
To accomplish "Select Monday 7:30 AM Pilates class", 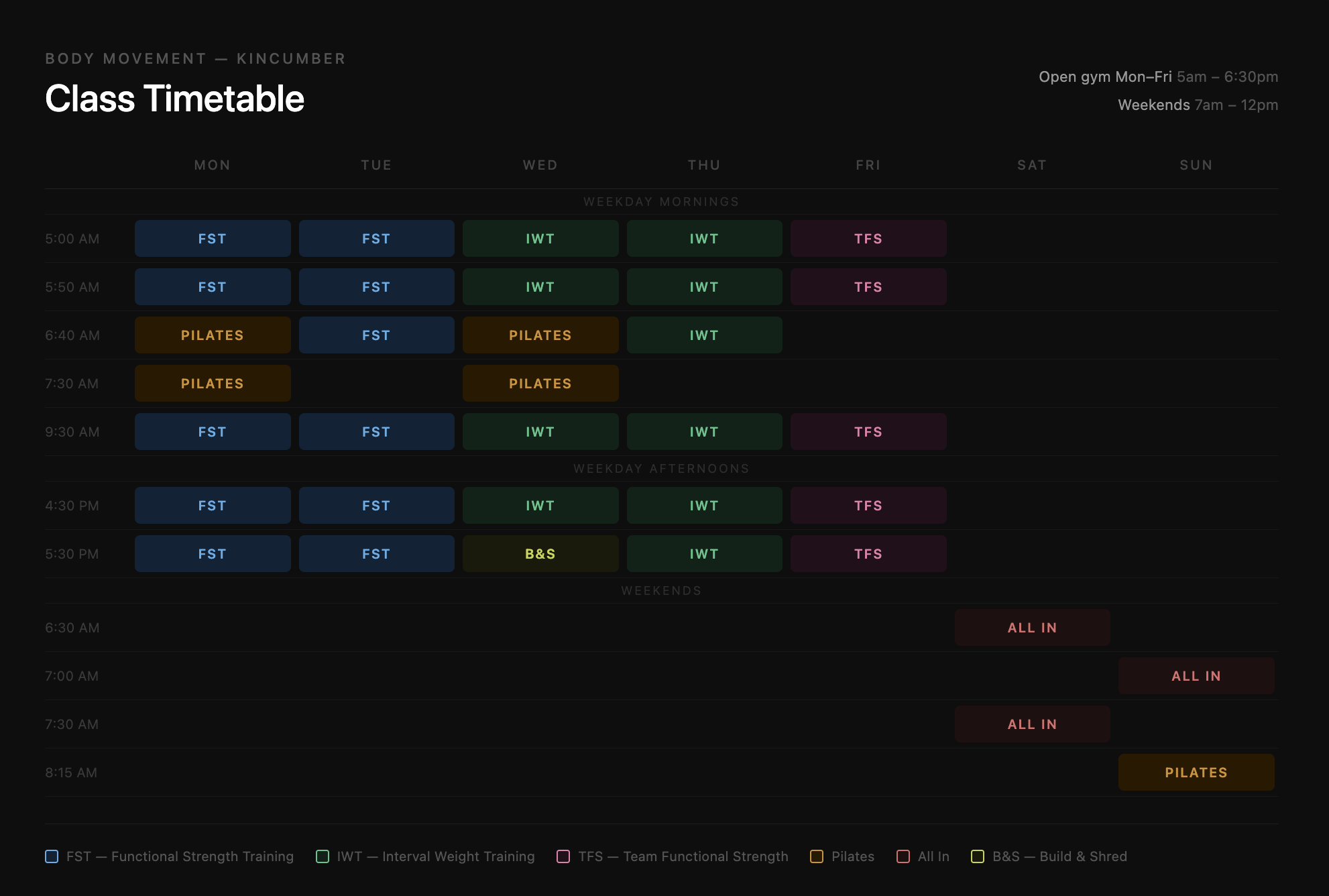I will tap(213, 384).
